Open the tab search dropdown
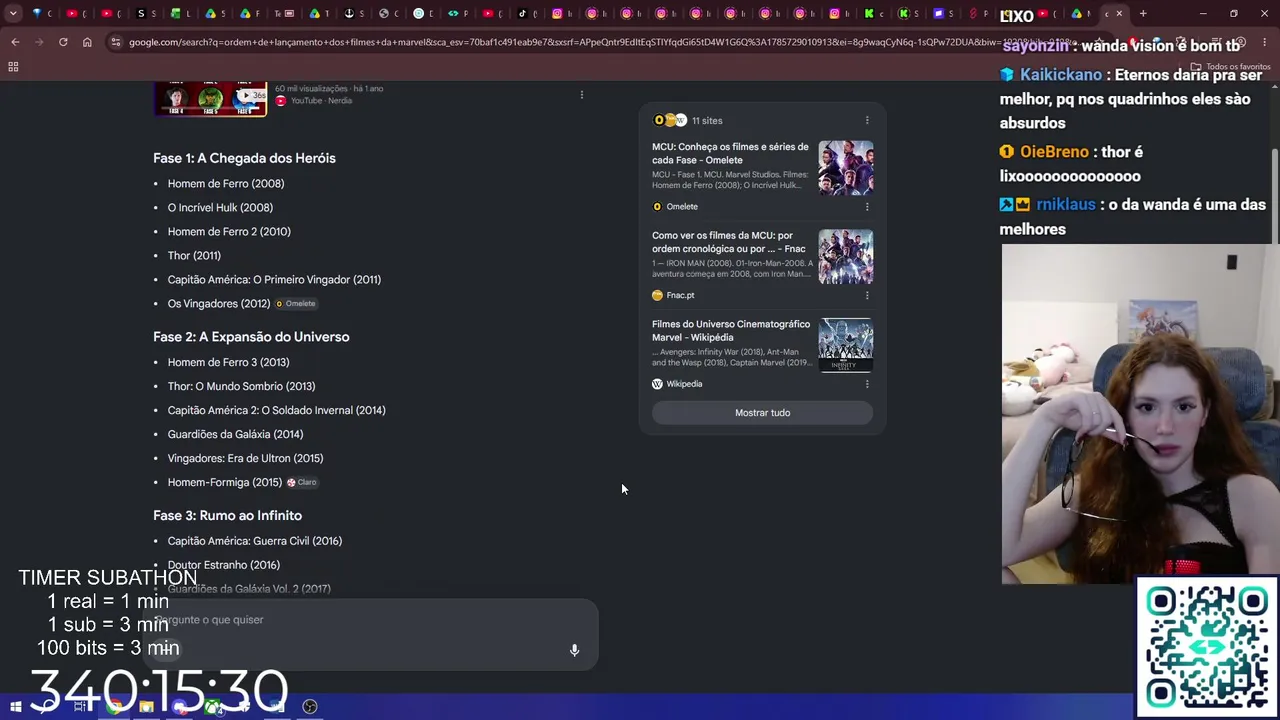This screenshot has height=720, width=1280. pyautogui.click(x=13, y=14)
